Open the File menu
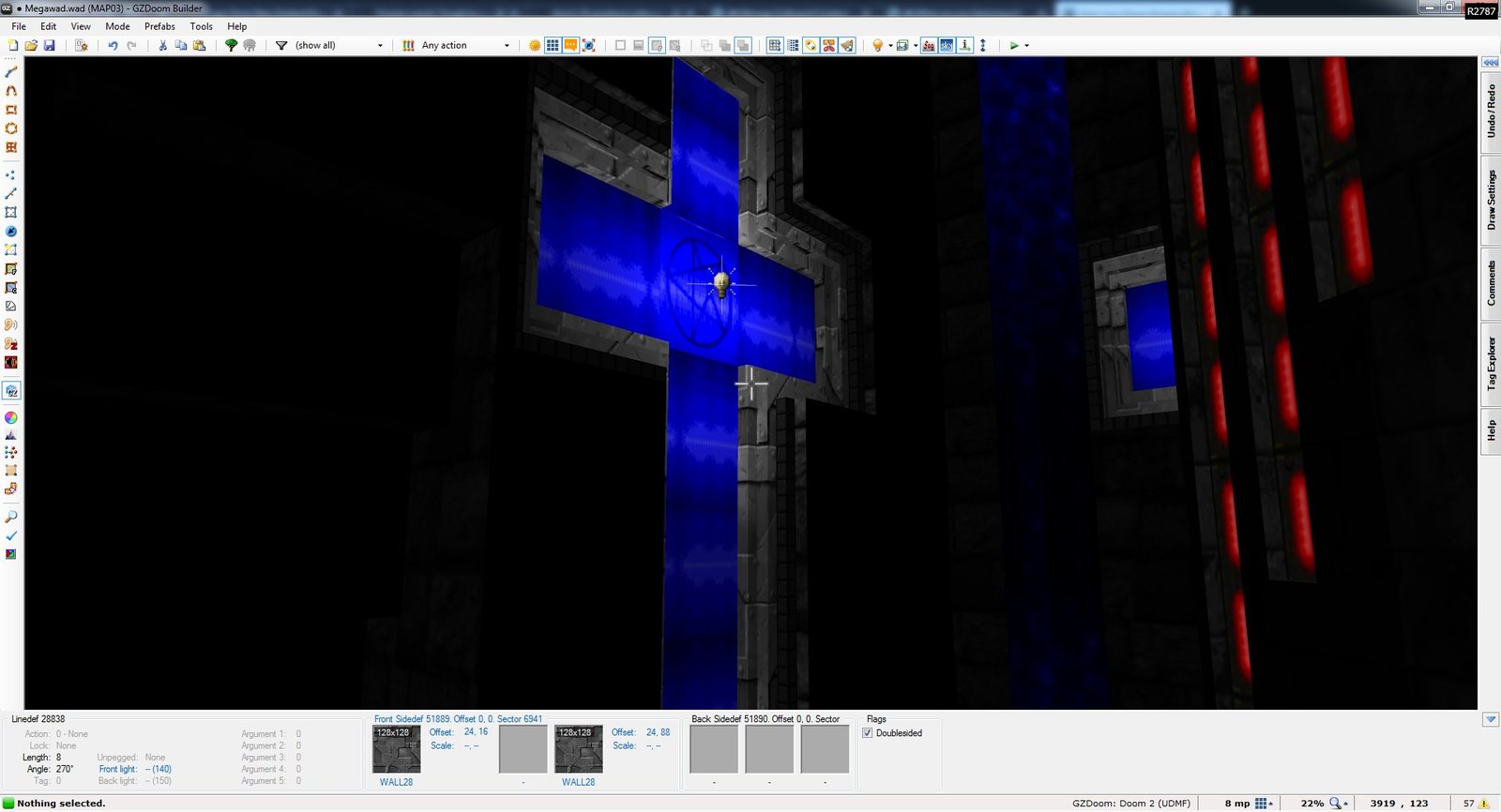1501x812 pixels. point(19,26)
